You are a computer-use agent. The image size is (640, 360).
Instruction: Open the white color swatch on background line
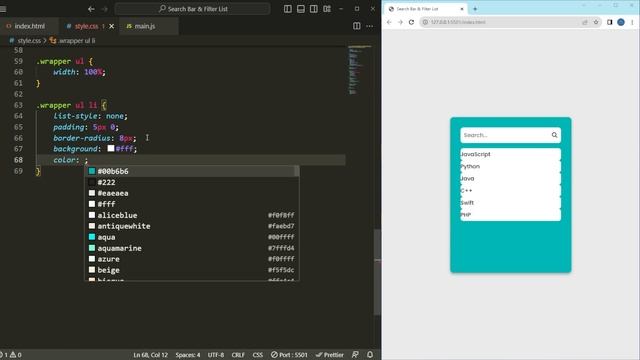click(111, 148)
